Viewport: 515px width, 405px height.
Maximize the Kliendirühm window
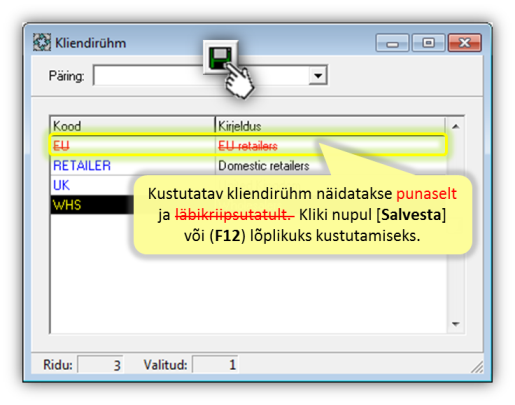428,43
